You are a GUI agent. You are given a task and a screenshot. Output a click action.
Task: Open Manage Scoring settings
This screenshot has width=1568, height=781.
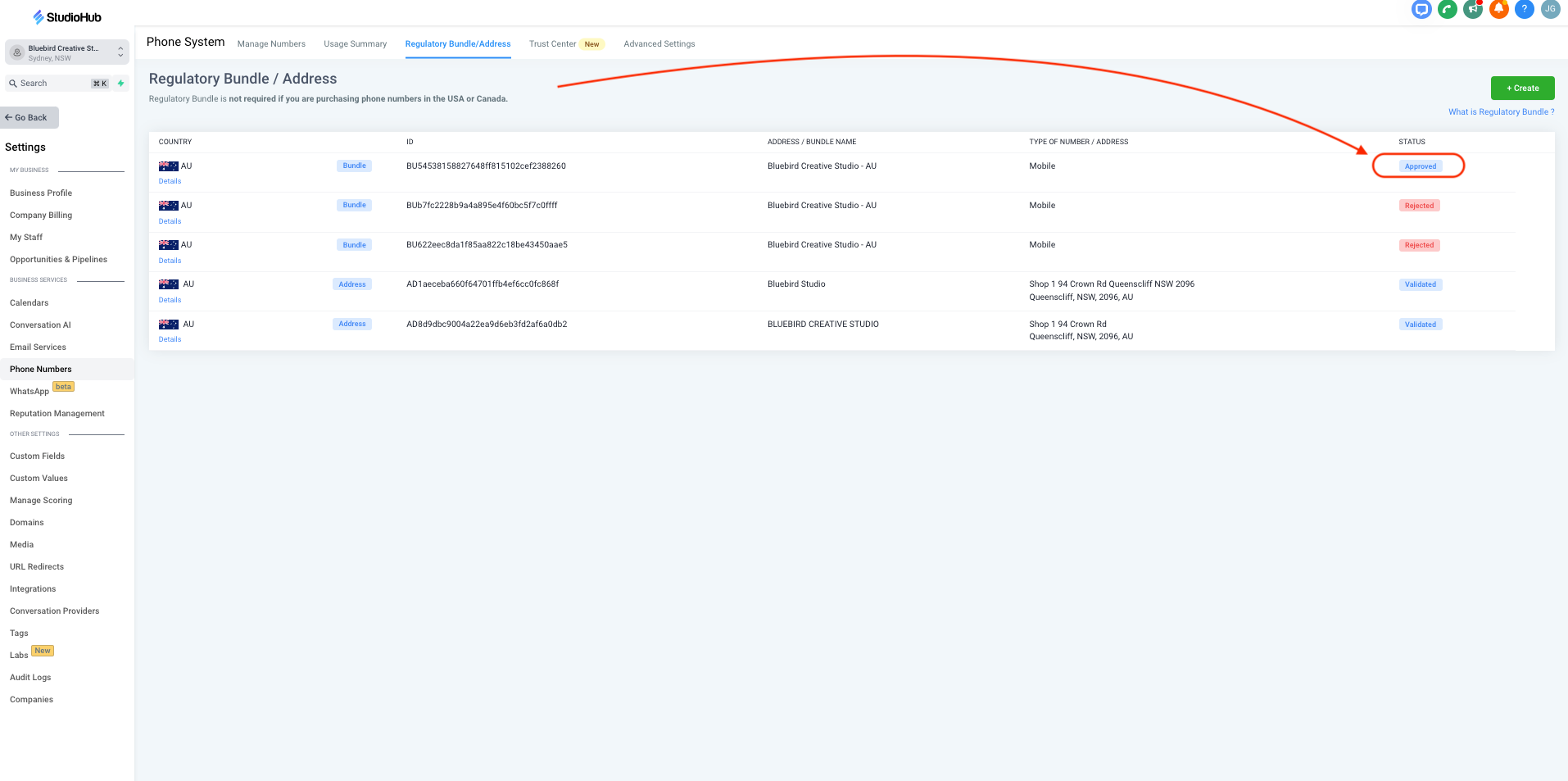41,501
